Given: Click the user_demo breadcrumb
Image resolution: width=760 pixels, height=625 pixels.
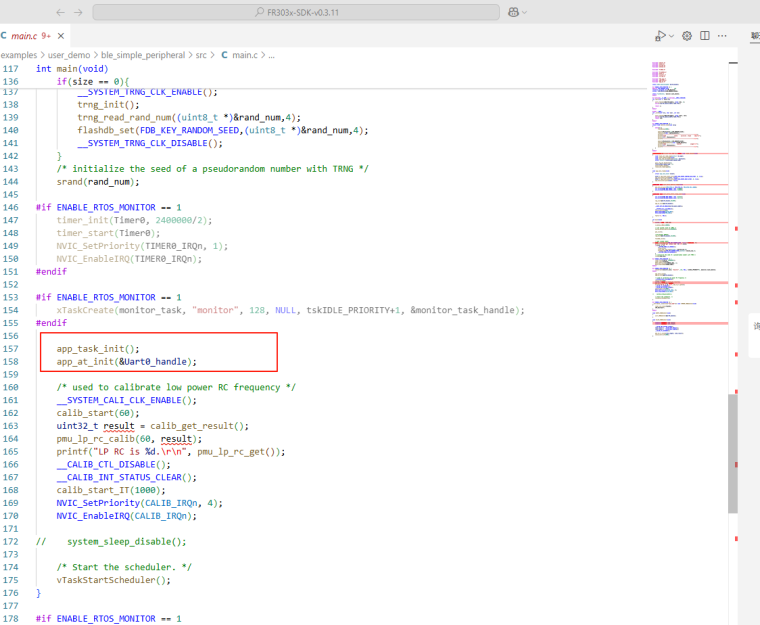Looking at the screenshot, I should [x=67, y=55].
